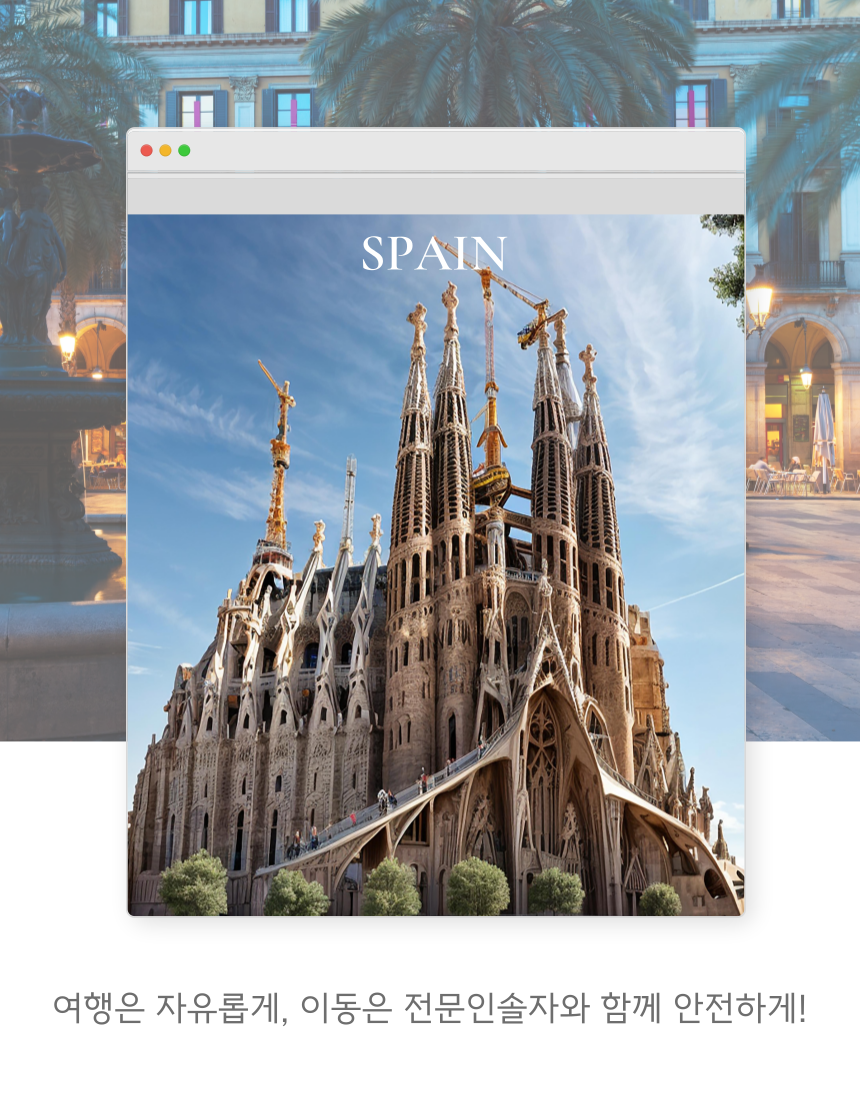Image resolution: width=860 pixels, height=1100 pixels.
Task: Click the SPAIN title text
Action: point(434,253)
